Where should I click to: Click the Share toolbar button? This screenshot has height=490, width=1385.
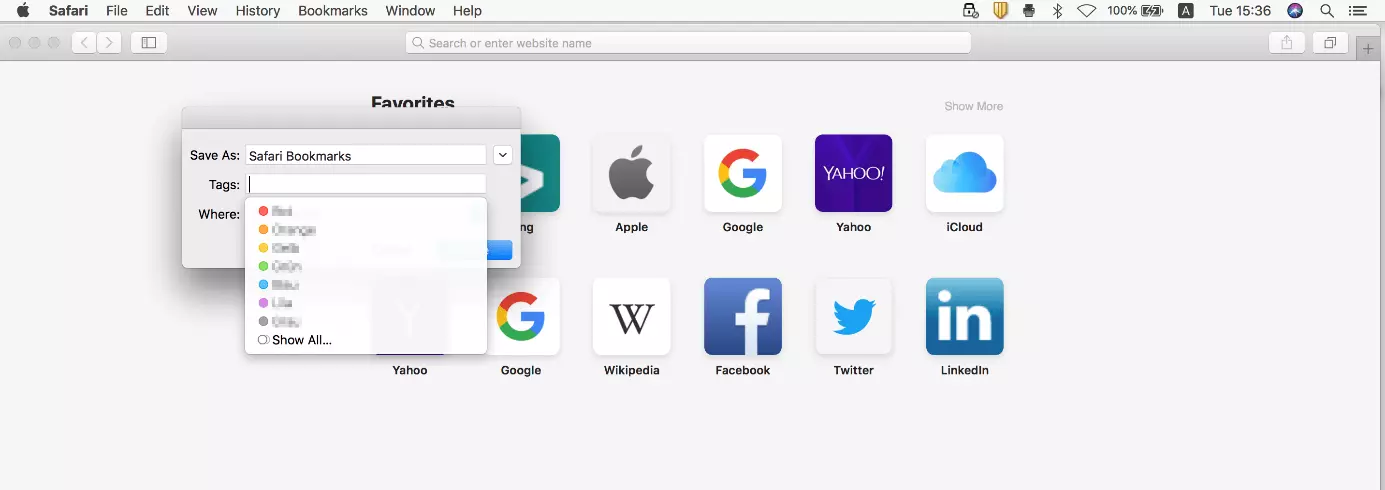pos(1287,43)
